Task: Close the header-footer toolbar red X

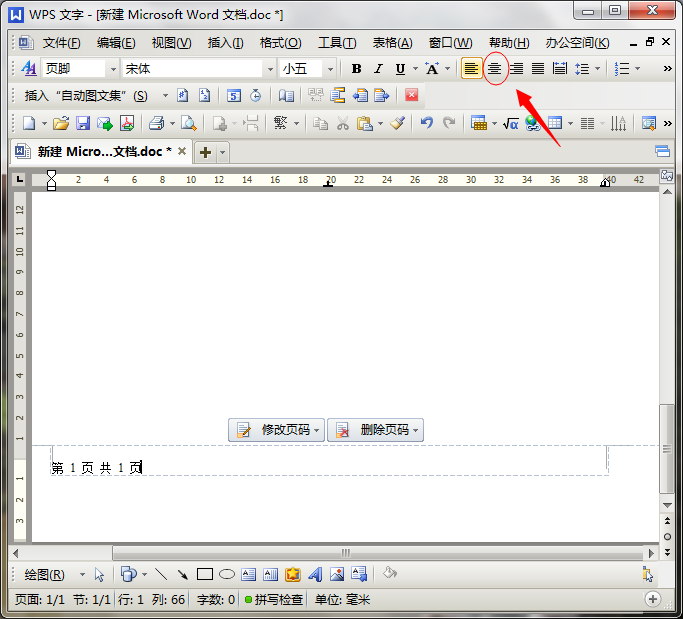Action: click(412, 95)
